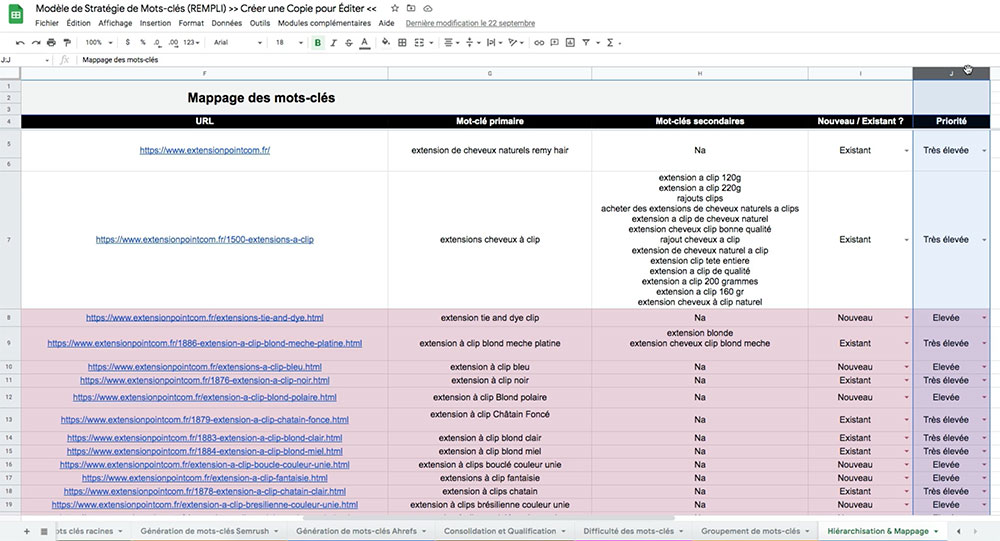Open the 1876-extension-a-clip-noir.html link
Image resolution: width=1000 pixels, height=541 pixels.
pyautogui.click(x=205, y=380)
